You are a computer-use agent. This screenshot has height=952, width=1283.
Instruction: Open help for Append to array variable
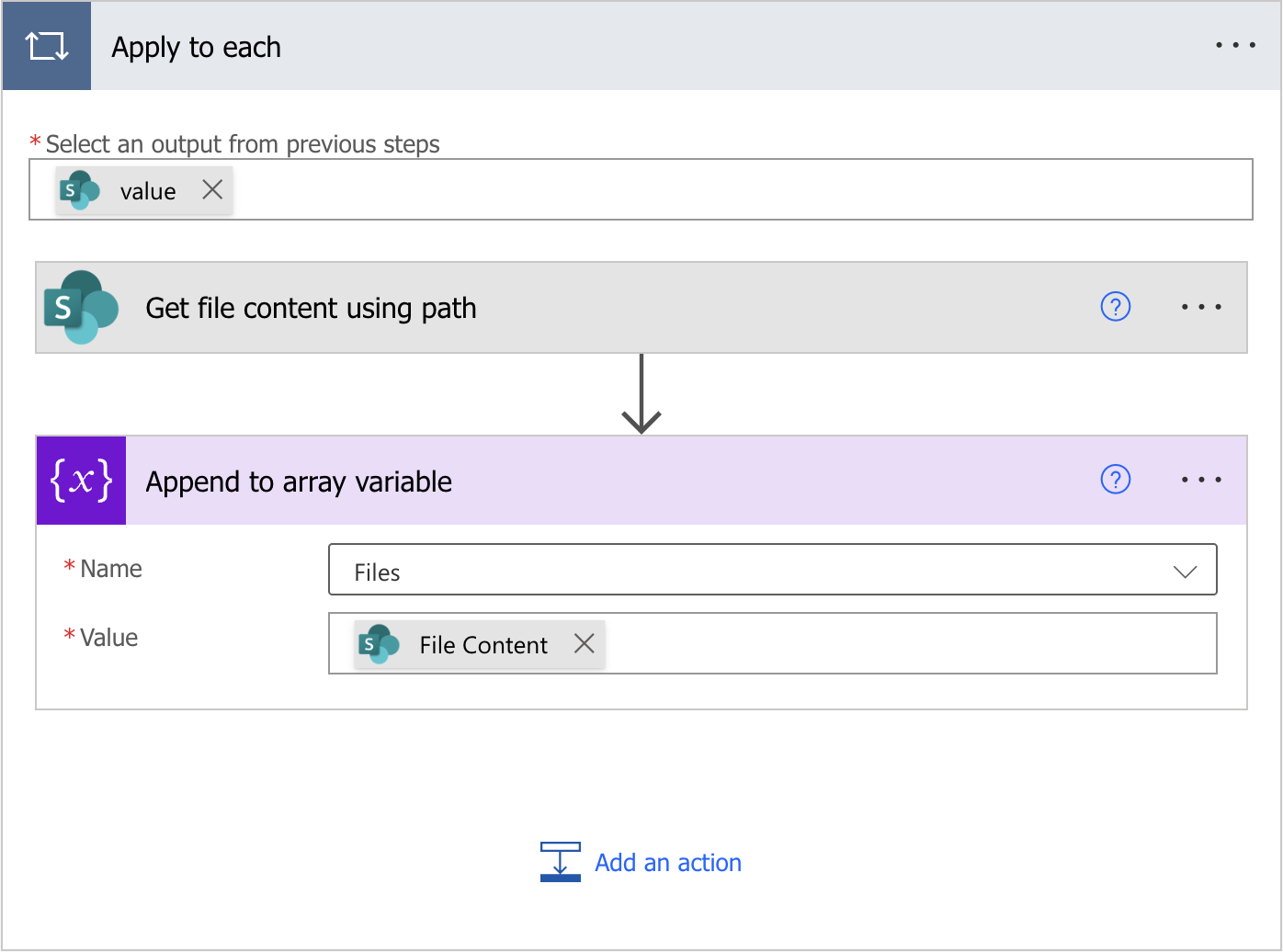tap(1116, 479)
